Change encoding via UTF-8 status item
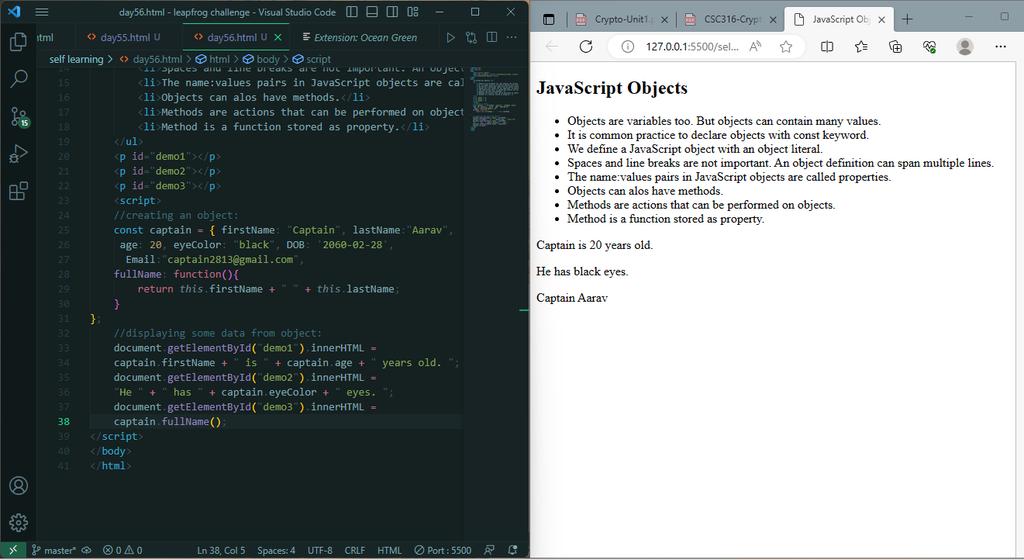This screenshot has height=560, width=1024. coord(320,550)
